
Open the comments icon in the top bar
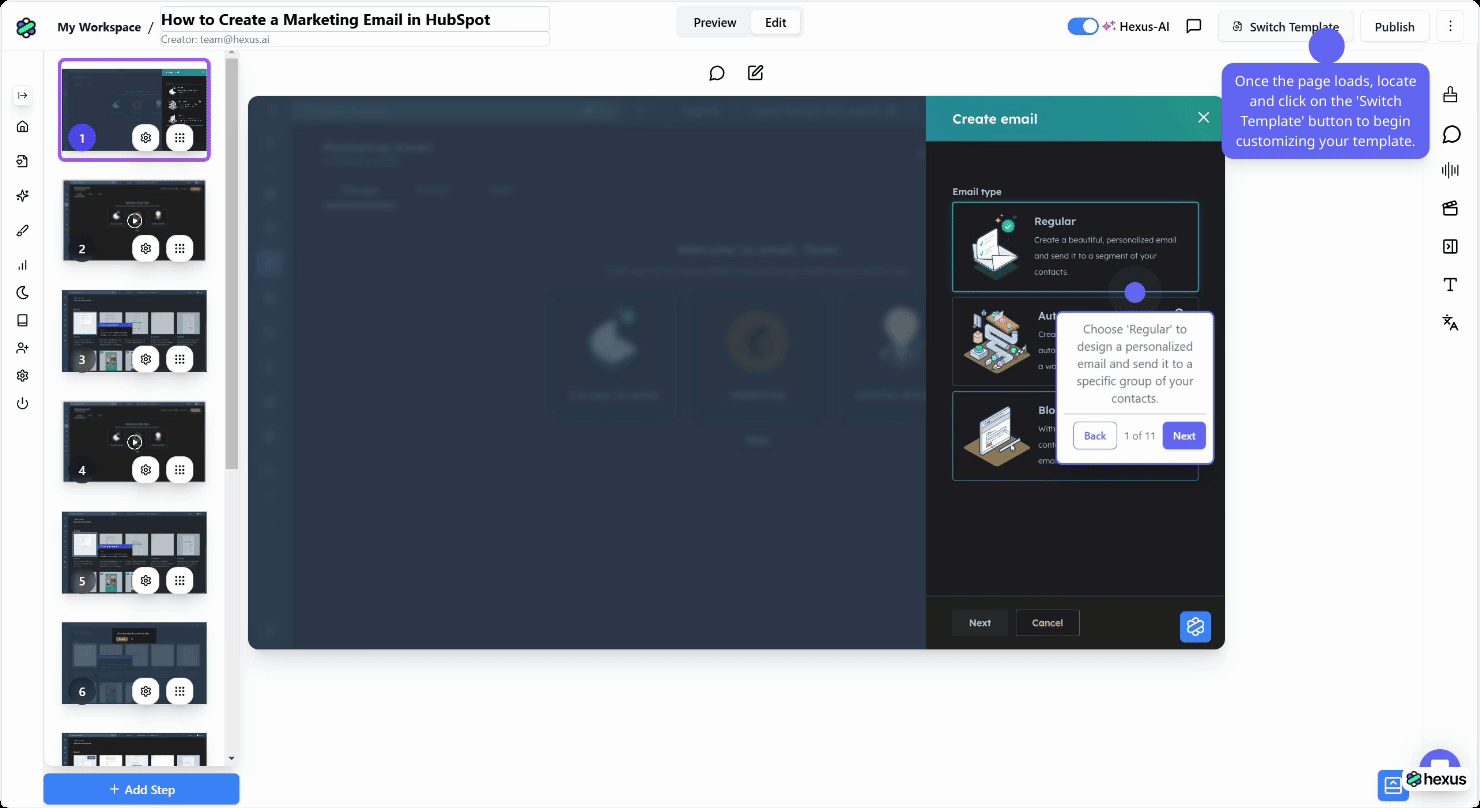pos(1193,27)
